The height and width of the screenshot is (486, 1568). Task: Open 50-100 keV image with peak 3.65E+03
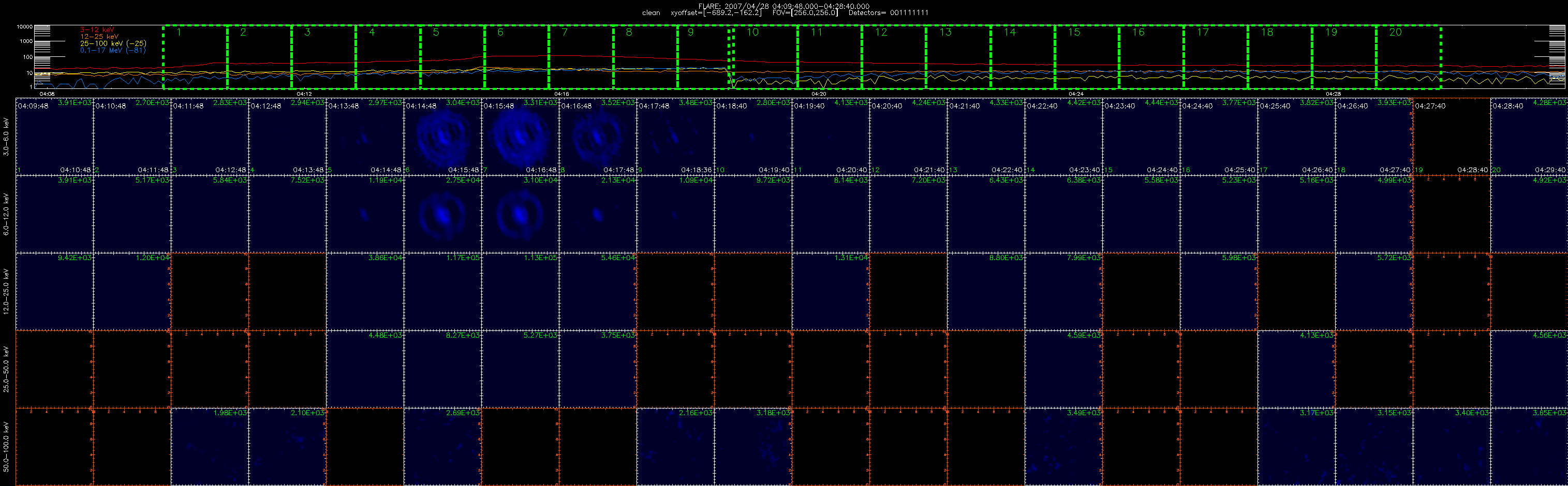(1529, 447)
